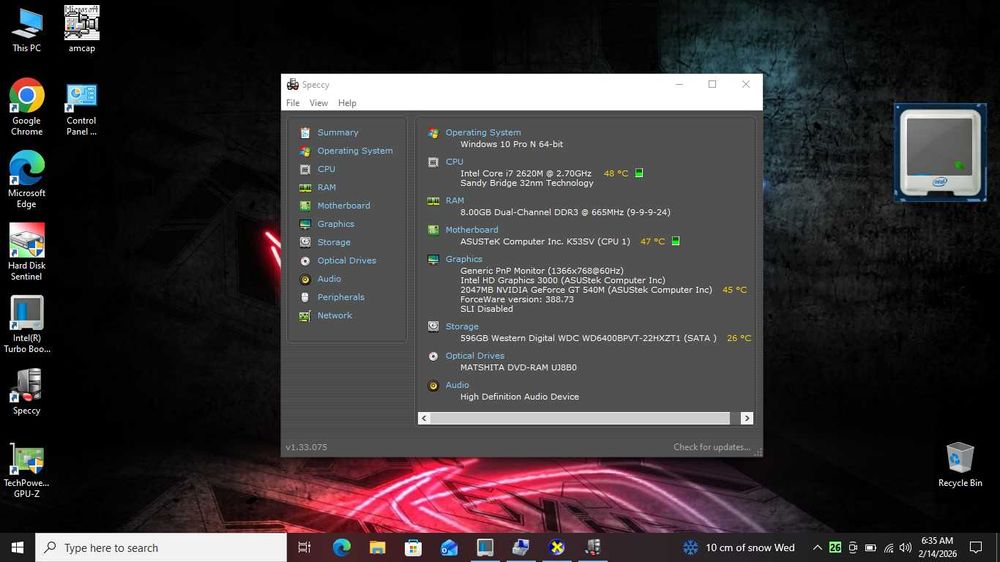
Task: Click the Intel Turbo Boost gadget on desktop
Action: click(x=940, y=152)
